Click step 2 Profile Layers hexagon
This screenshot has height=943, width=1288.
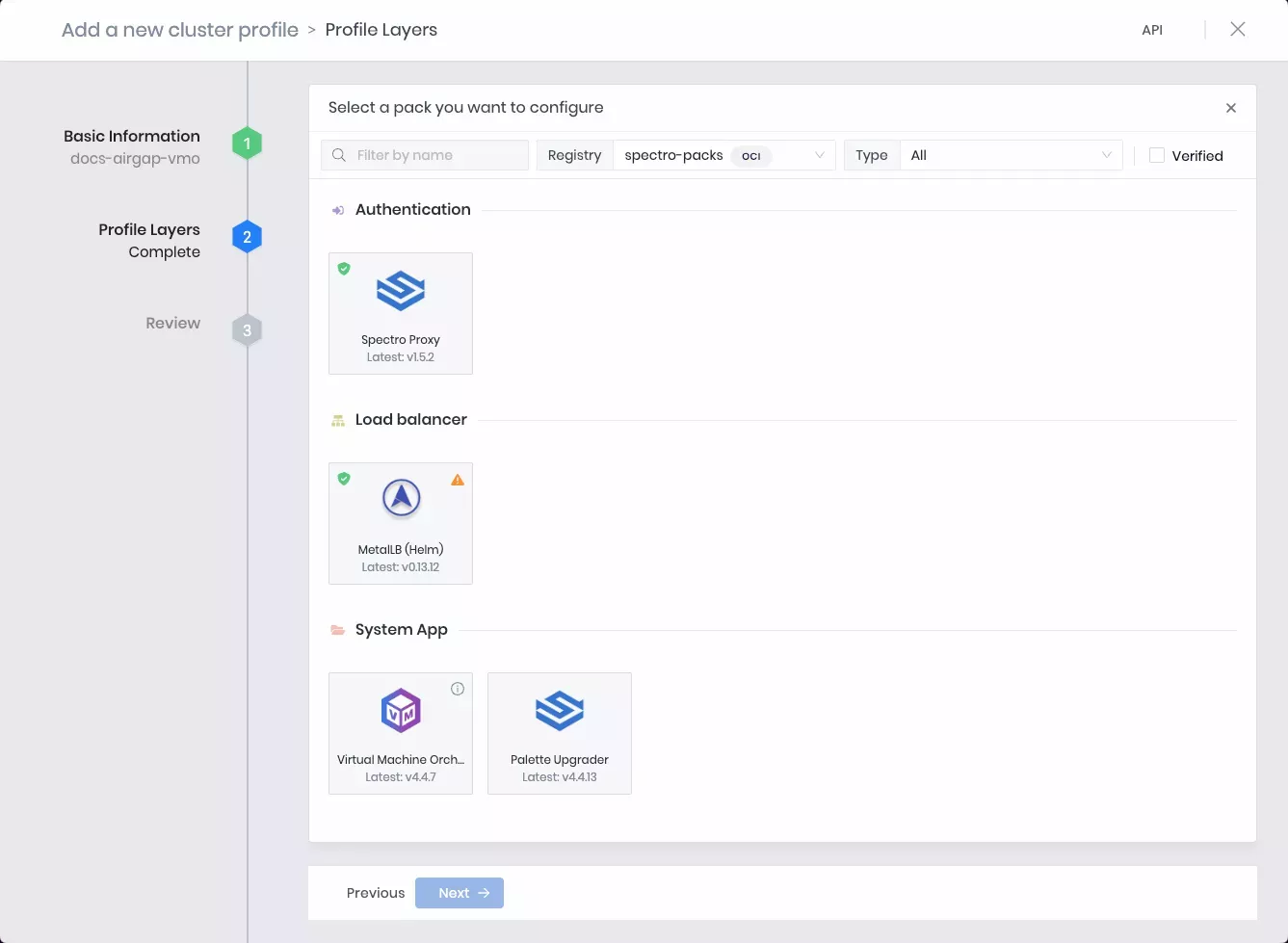[247, 236]
